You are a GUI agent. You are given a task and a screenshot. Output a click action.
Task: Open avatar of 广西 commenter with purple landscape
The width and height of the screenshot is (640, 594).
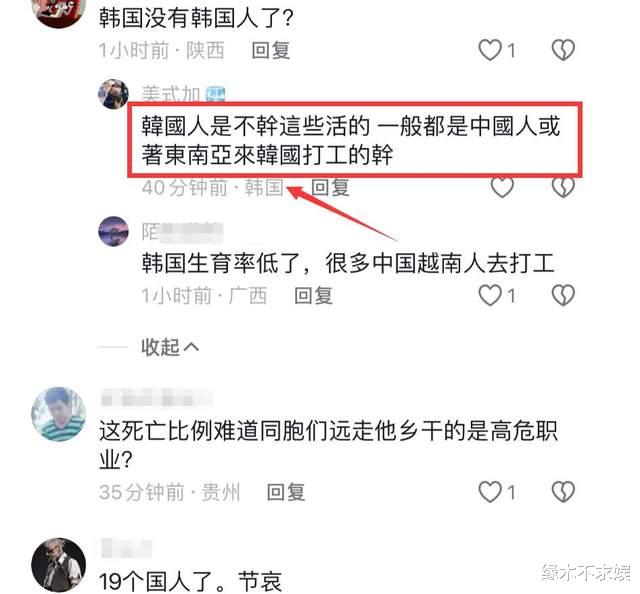113,231
